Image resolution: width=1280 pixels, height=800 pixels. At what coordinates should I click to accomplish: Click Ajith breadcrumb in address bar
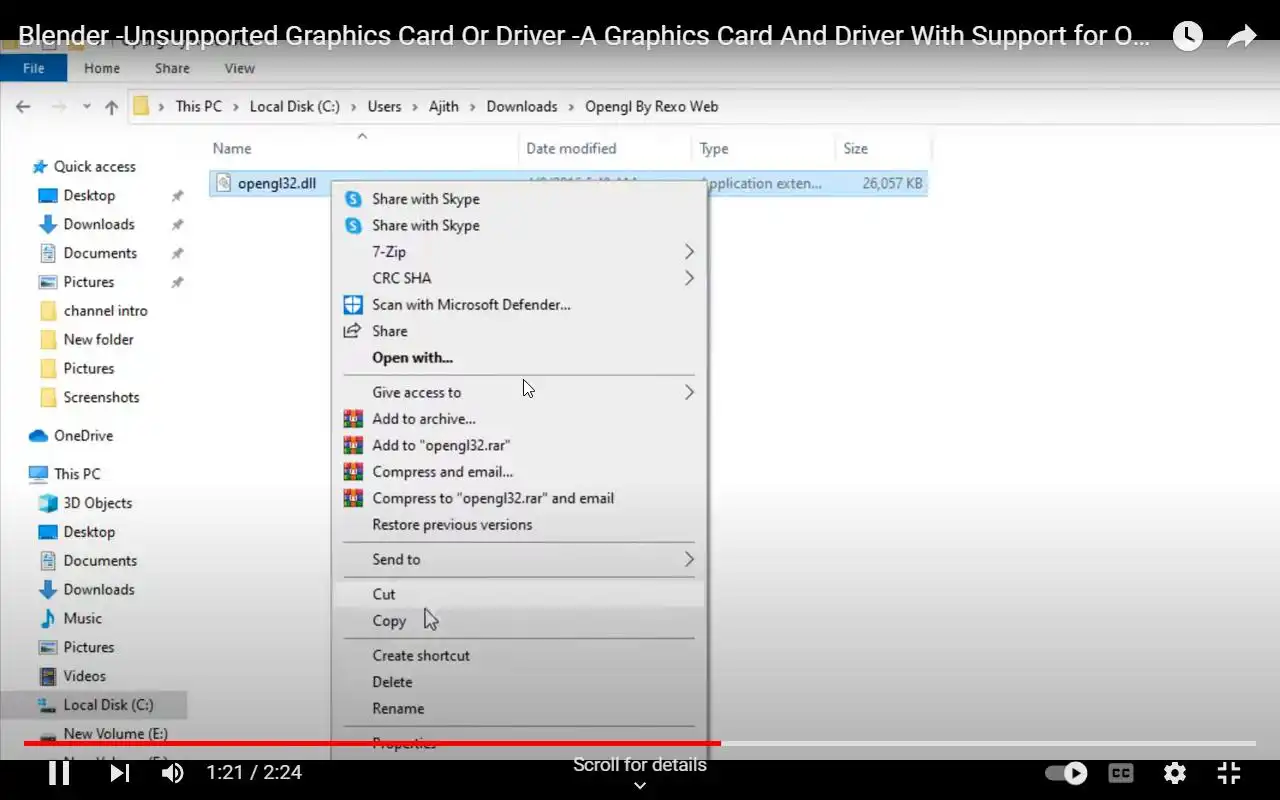click(x=444, y=106)
